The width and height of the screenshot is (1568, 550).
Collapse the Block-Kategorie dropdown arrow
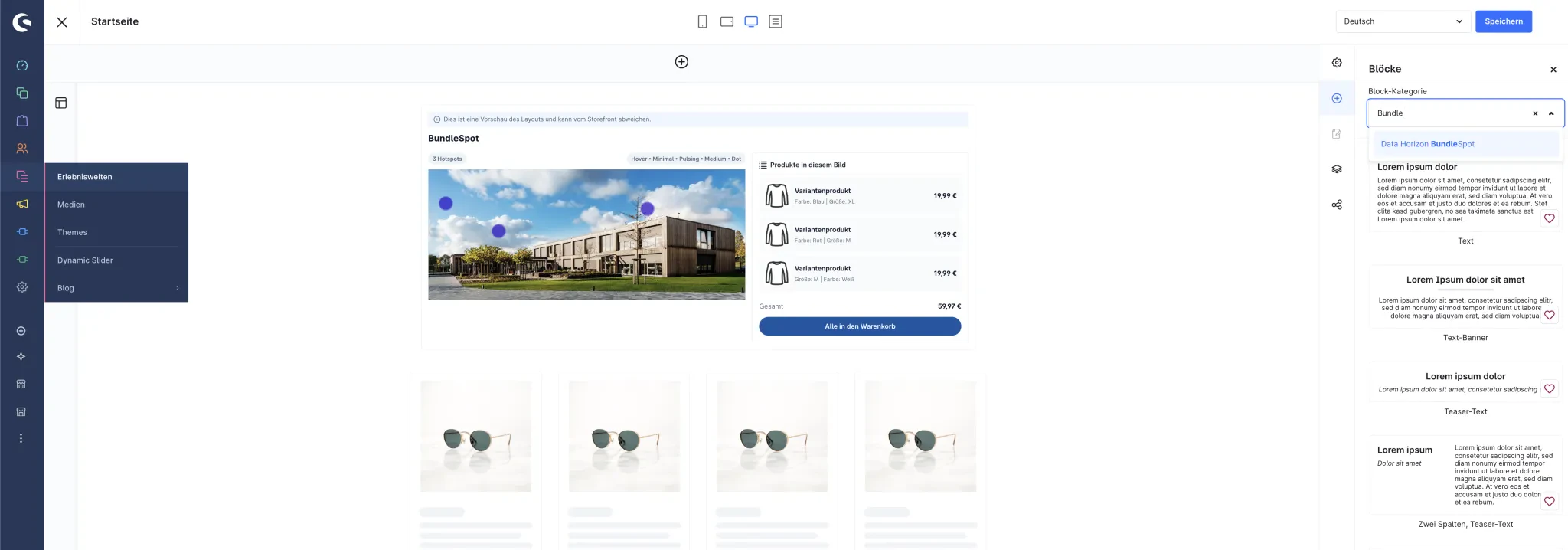pyautogui.click(x=1551, y=113)
